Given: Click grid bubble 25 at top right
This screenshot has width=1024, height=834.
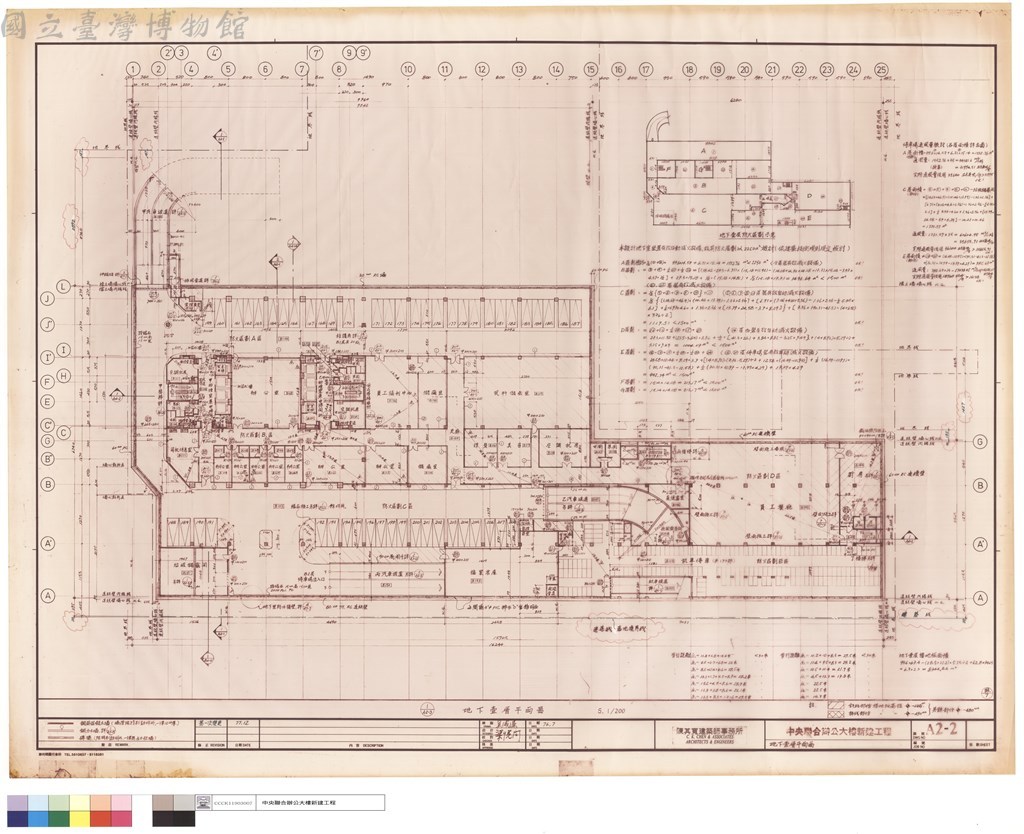Looking at the screenshot, I should pos(882,69).
